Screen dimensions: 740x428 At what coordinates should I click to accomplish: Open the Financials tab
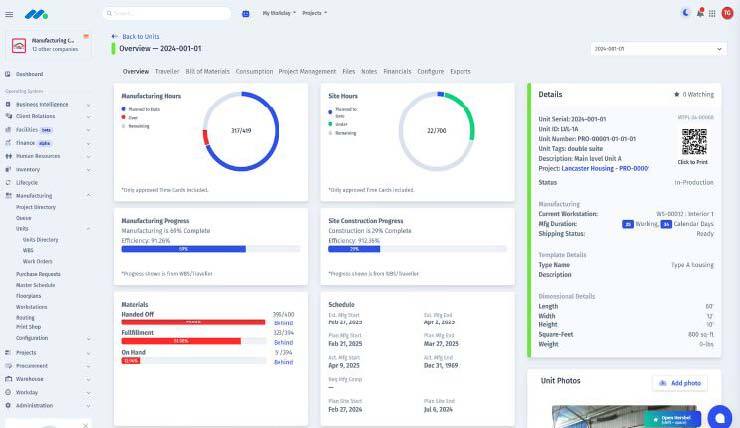point(397,72)
